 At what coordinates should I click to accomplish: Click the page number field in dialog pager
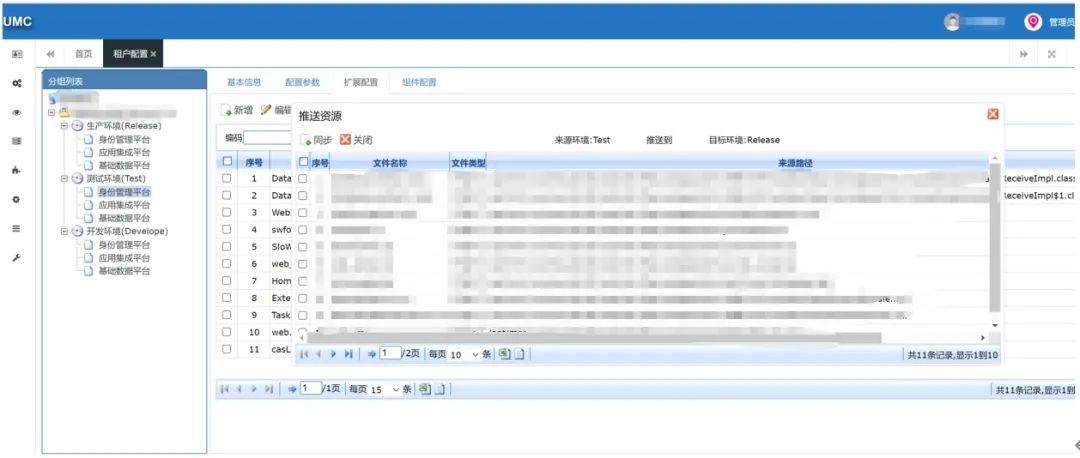(390, 353)
